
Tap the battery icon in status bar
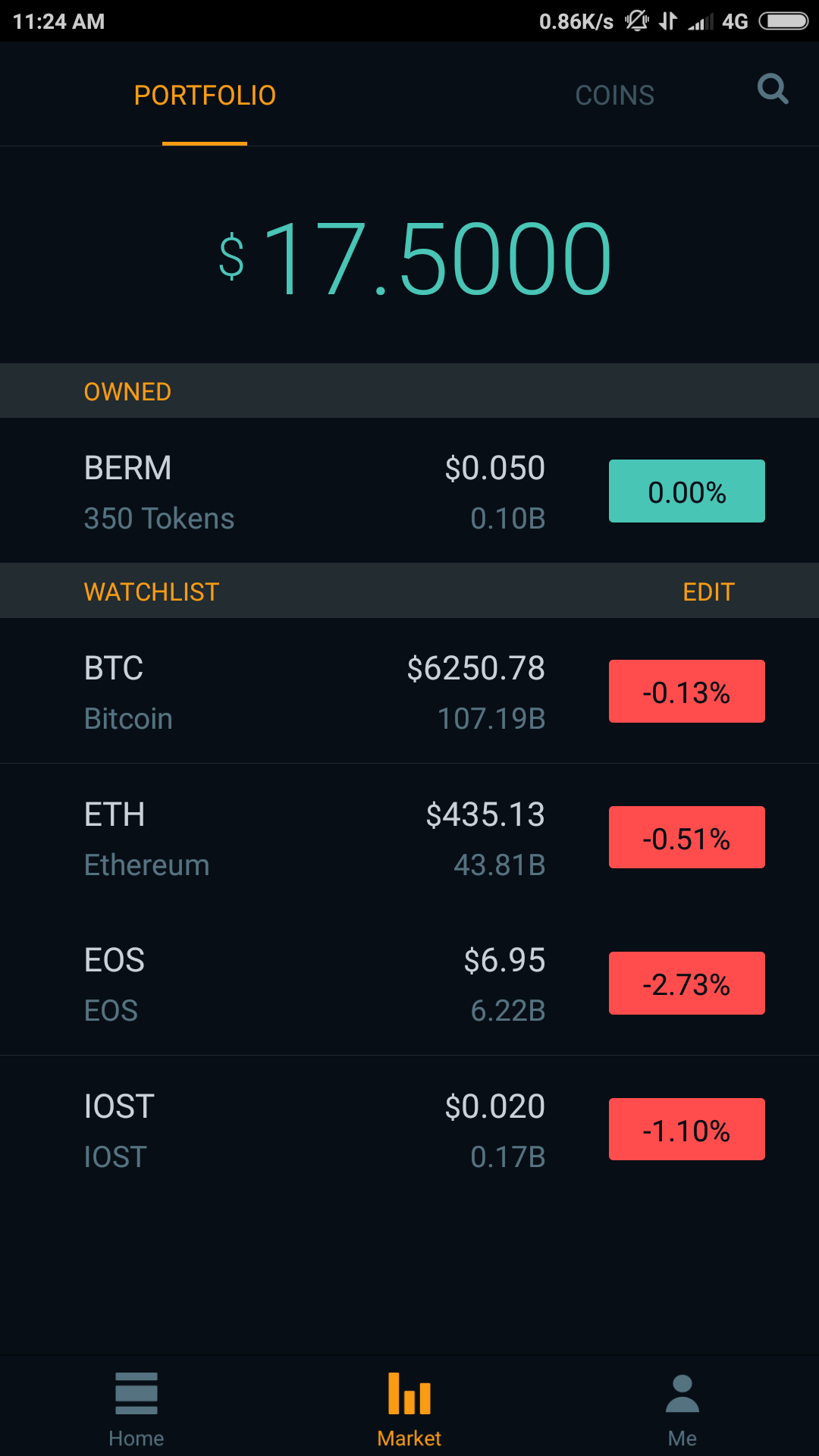(784, 21)
